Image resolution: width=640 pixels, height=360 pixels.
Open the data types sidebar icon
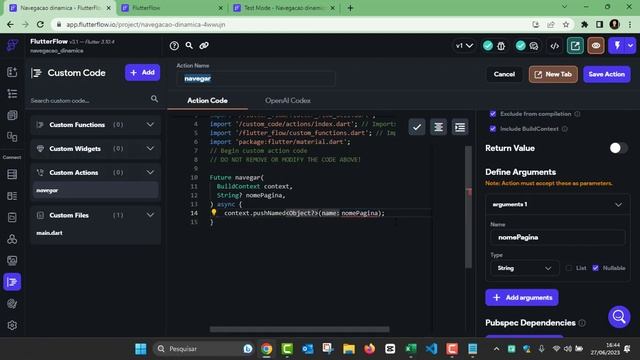[x=12, y=196]
